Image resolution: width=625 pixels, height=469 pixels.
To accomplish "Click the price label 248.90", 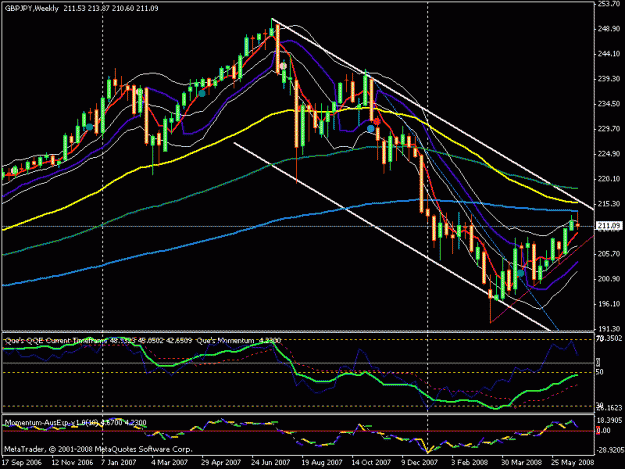I will pyautogui.click(x=609, y=29).
